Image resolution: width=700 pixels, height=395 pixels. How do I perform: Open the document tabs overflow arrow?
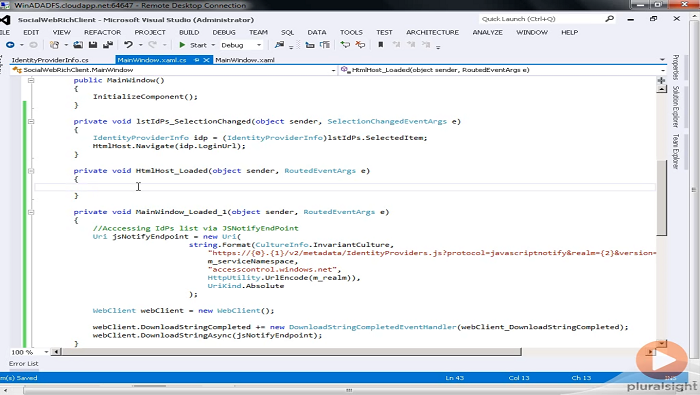(x=662, y=60)
